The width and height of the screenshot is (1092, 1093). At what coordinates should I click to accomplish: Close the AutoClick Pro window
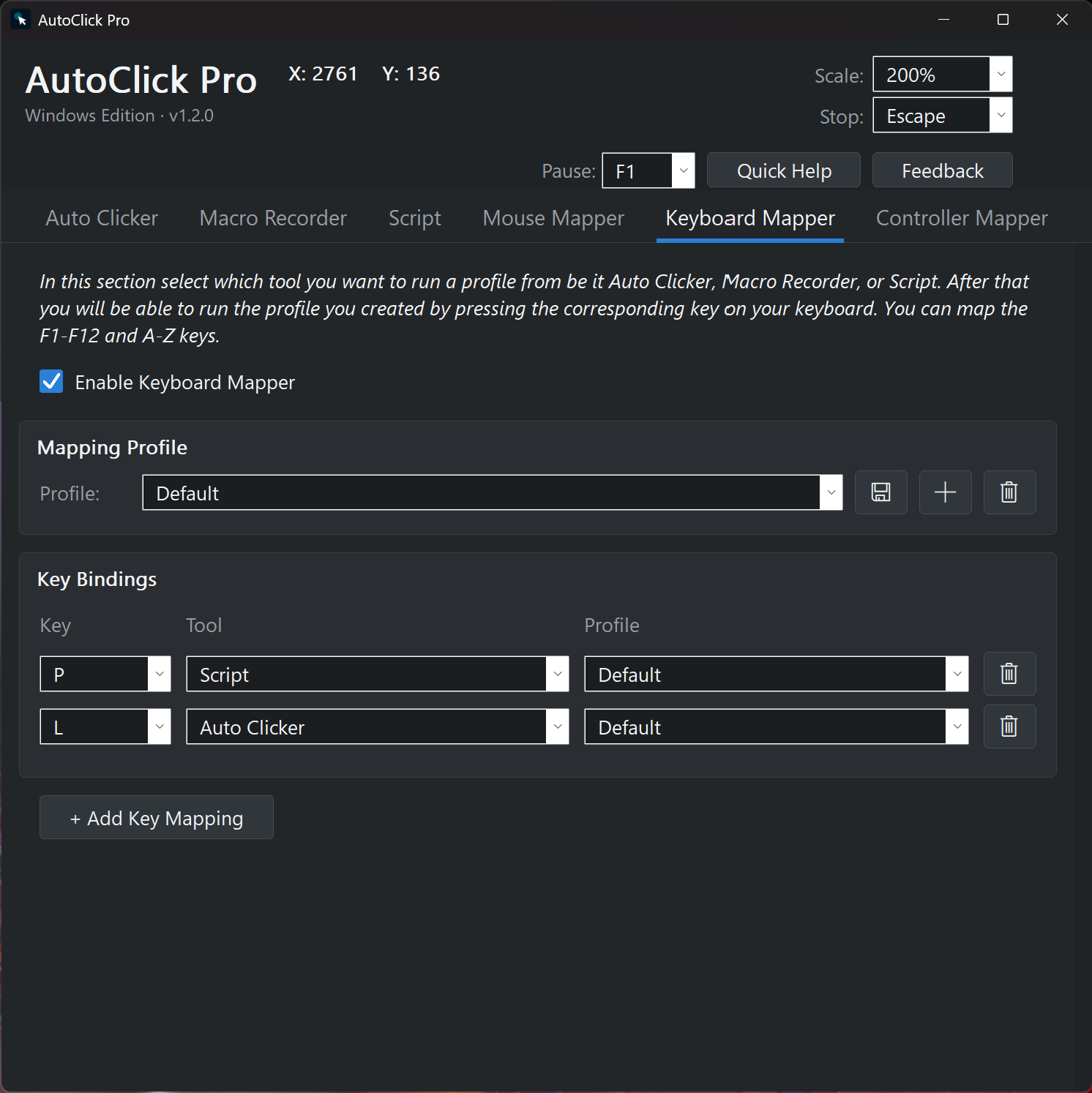pos(1062,20)
